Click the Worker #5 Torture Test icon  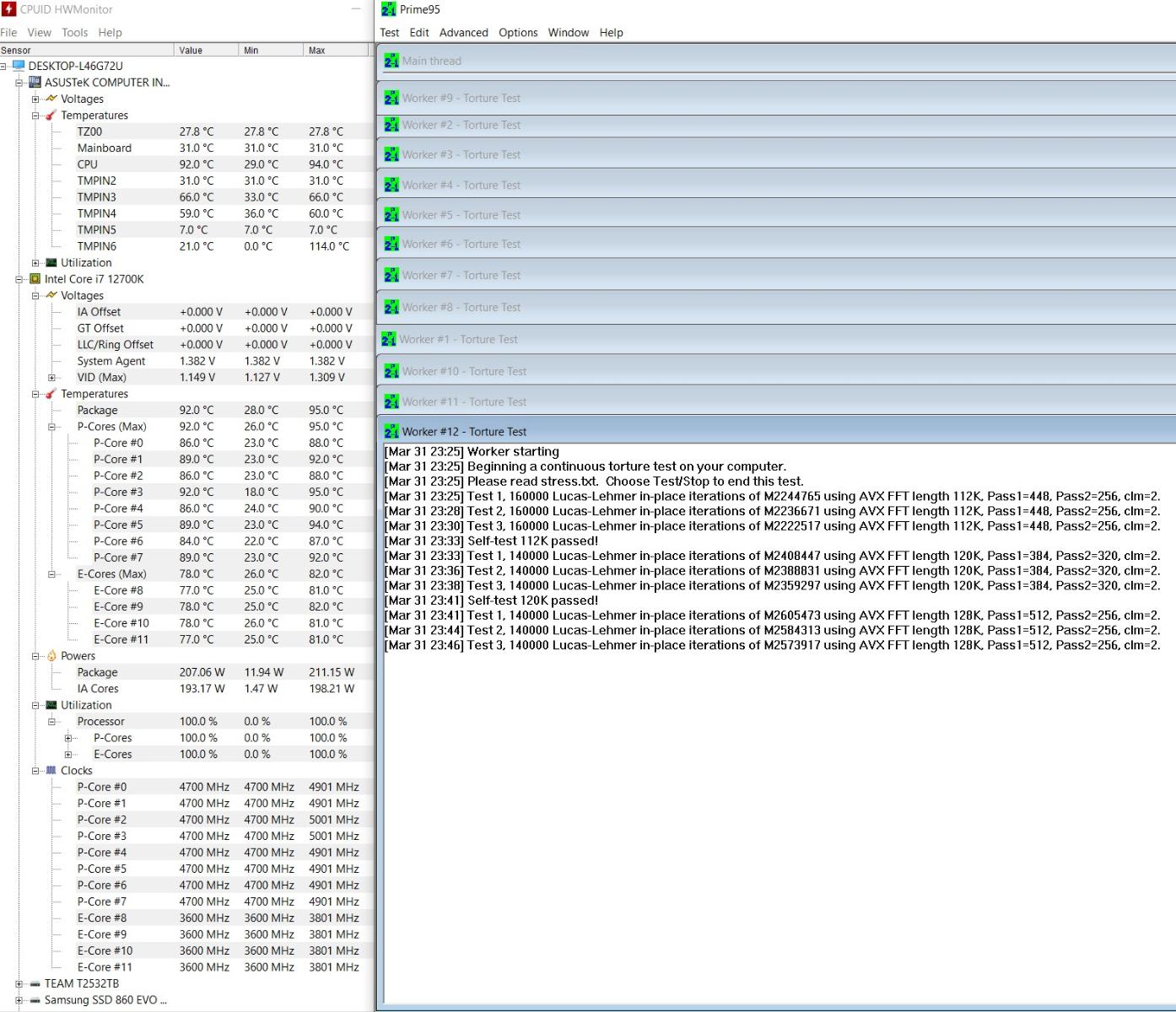(391, 215)
